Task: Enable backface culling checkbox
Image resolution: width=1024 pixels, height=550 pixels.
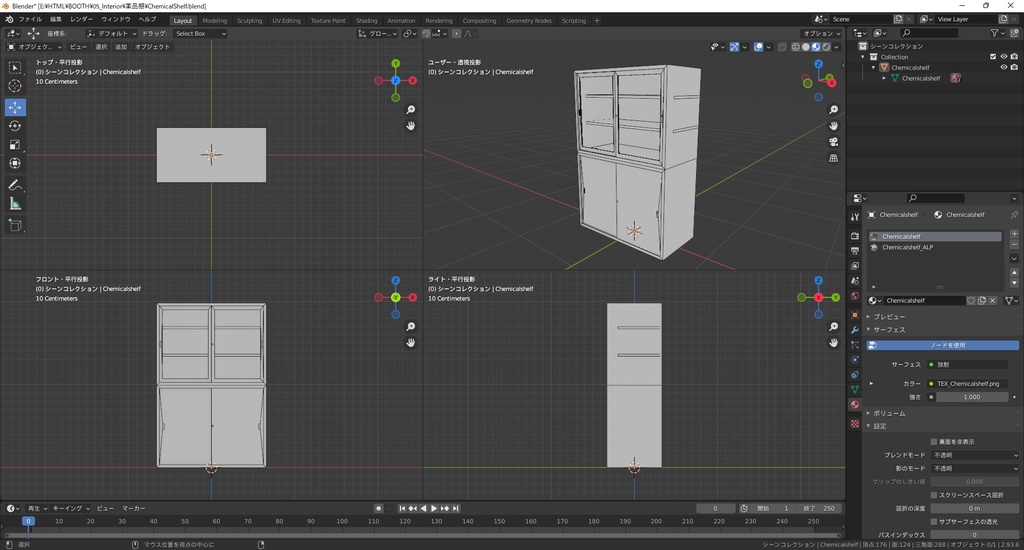Action: click(934, 442)
